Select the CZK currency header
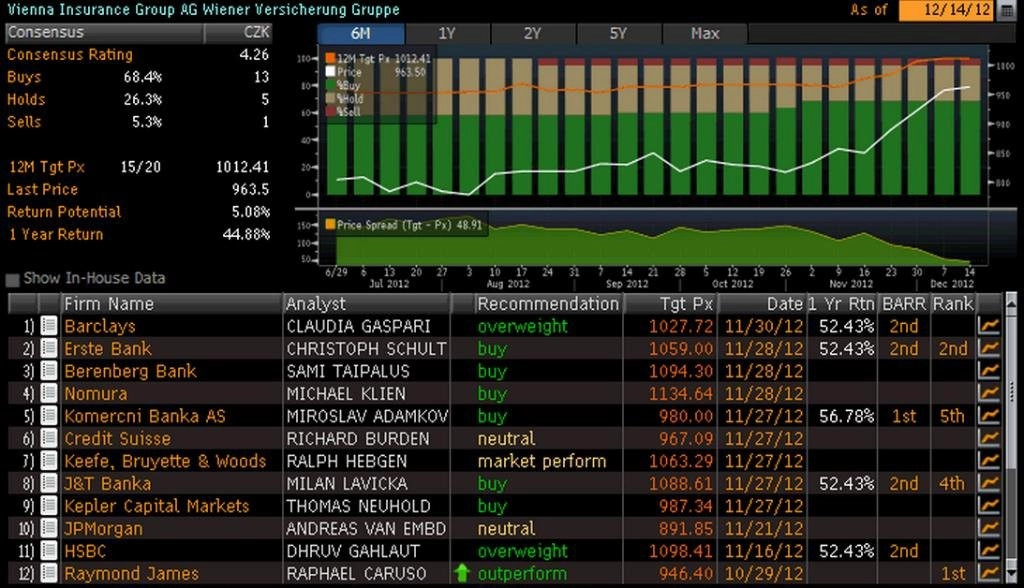1024x588 pixels. (x=238, y=32)
